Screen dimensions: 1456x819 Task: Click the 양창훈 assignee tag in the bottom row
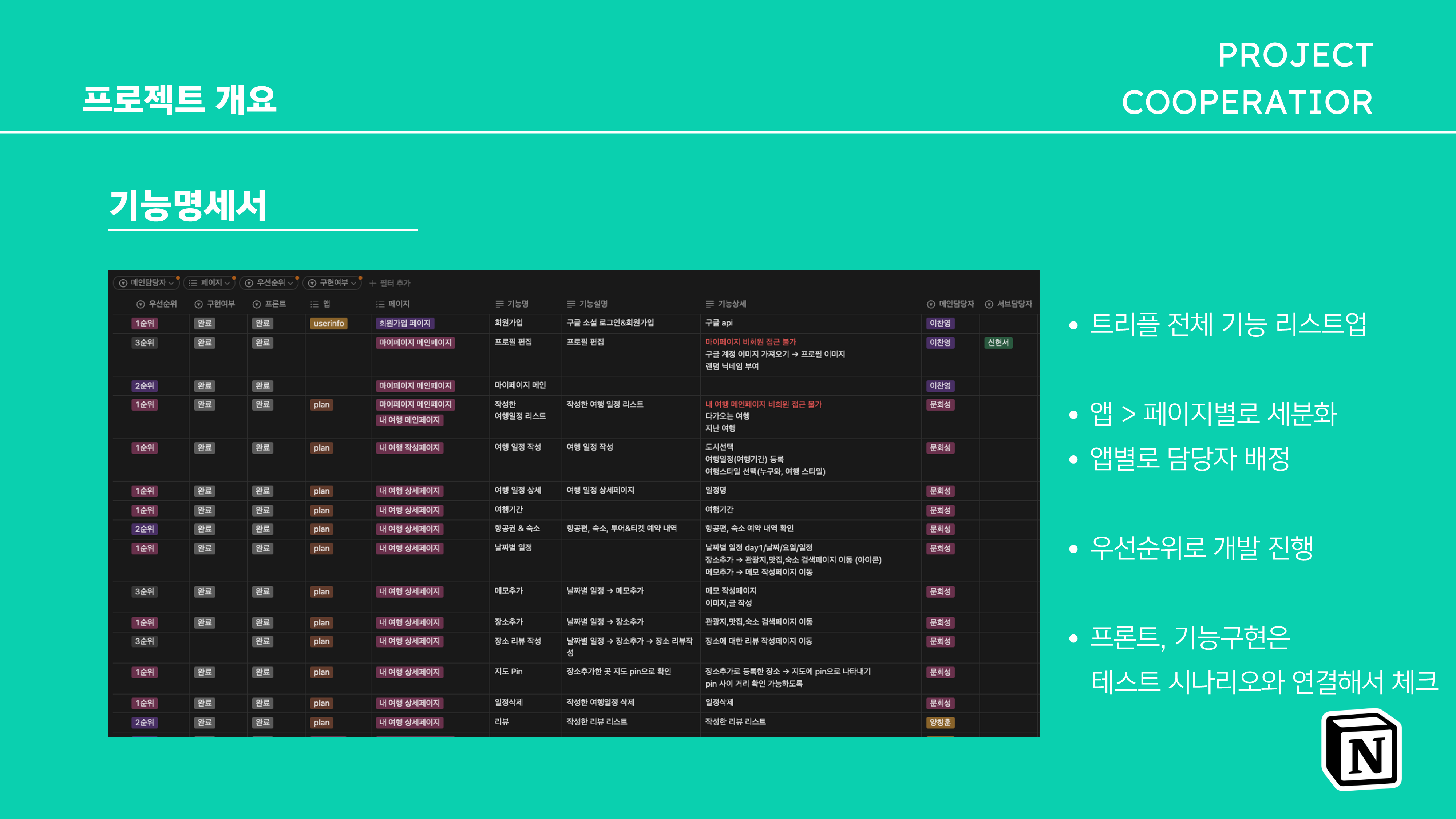click(x=940, y=722)
